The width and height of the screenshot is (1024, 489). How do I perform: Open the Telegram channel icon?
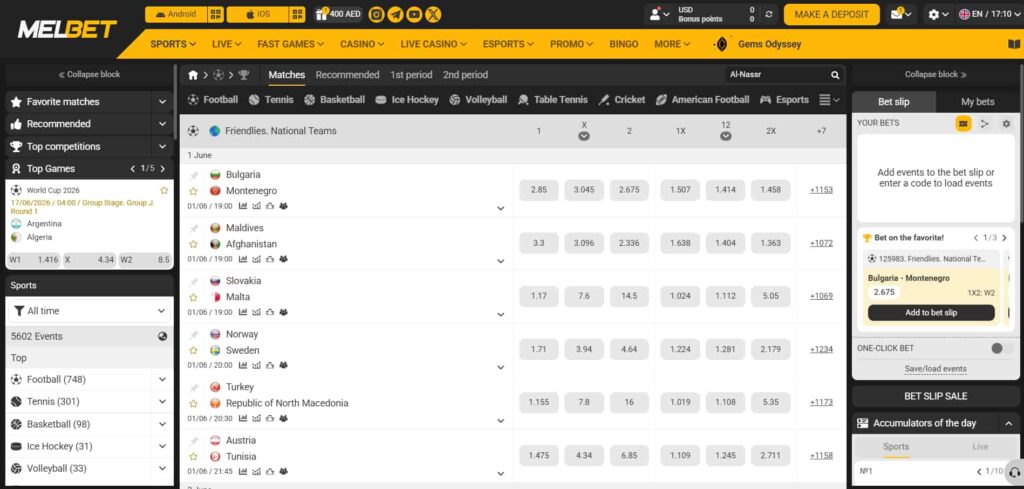click(x=395, y=14)
